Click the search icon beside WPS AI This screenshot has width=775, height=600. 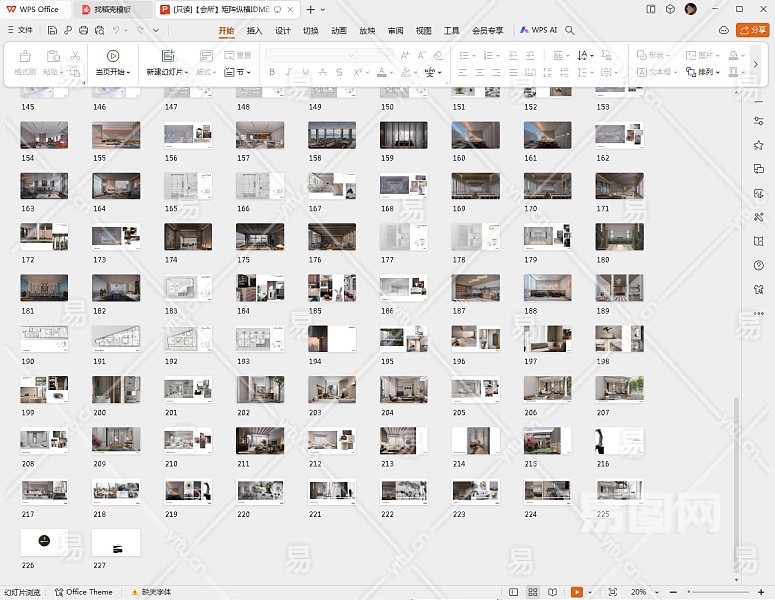[x=570, y=31]
